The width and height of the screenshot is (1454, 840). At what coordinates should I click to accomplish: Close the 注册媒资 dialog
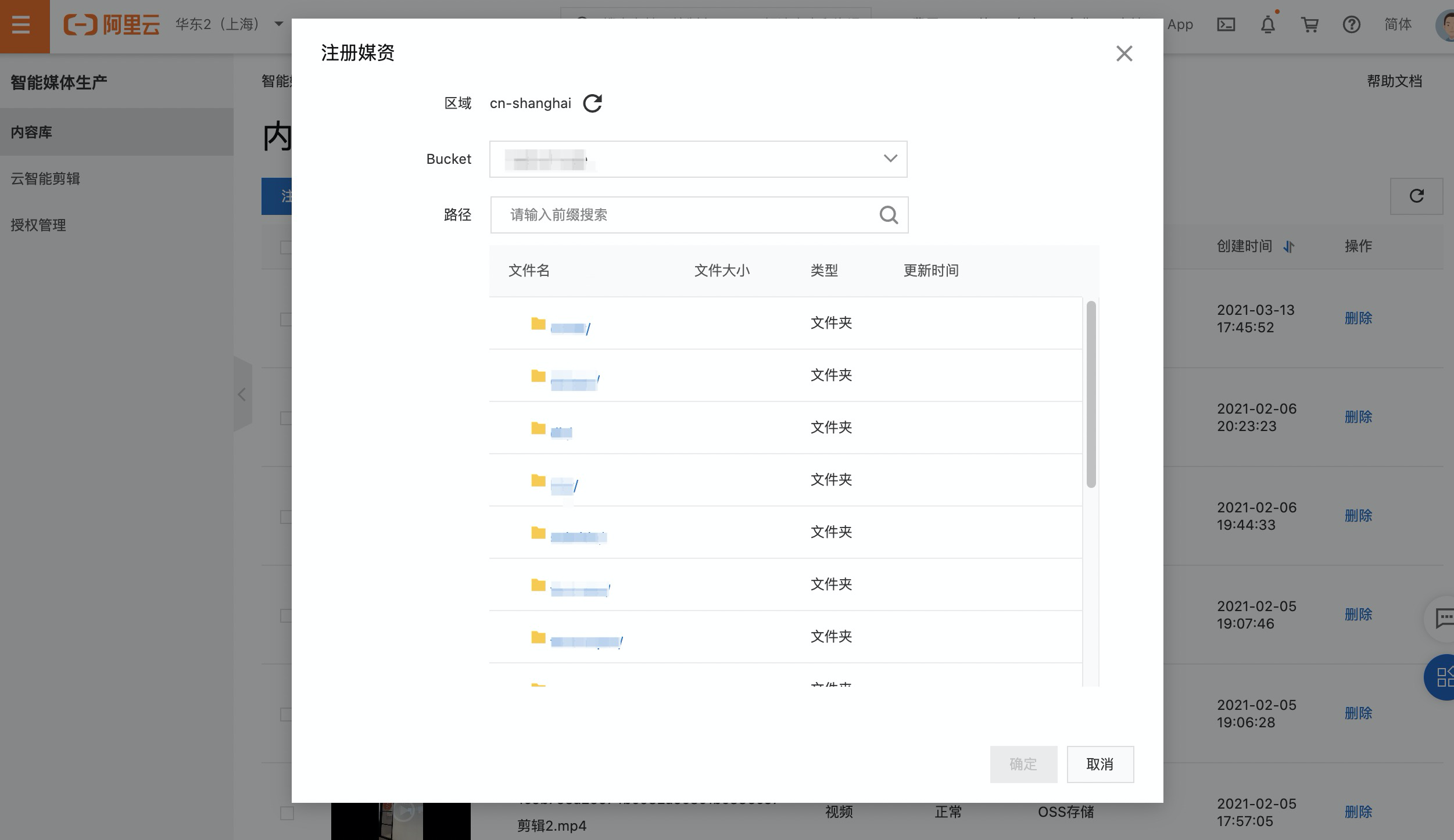1124,53
